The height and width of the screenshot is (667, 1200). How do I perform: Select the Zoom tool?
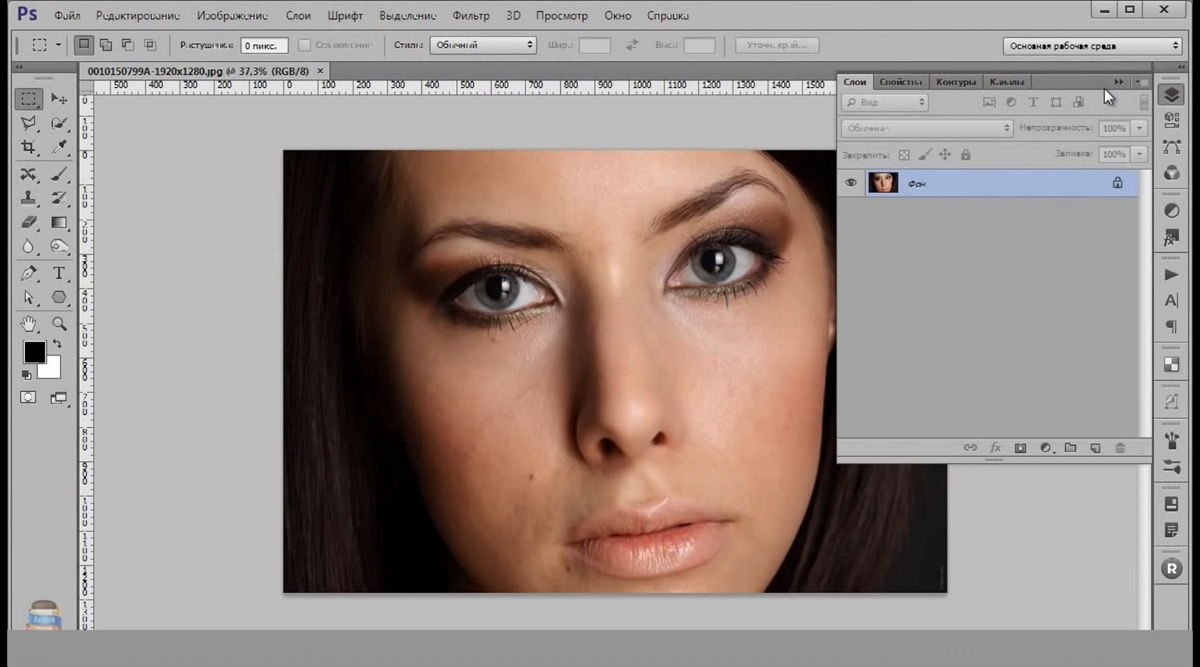(x=59, y=323)
